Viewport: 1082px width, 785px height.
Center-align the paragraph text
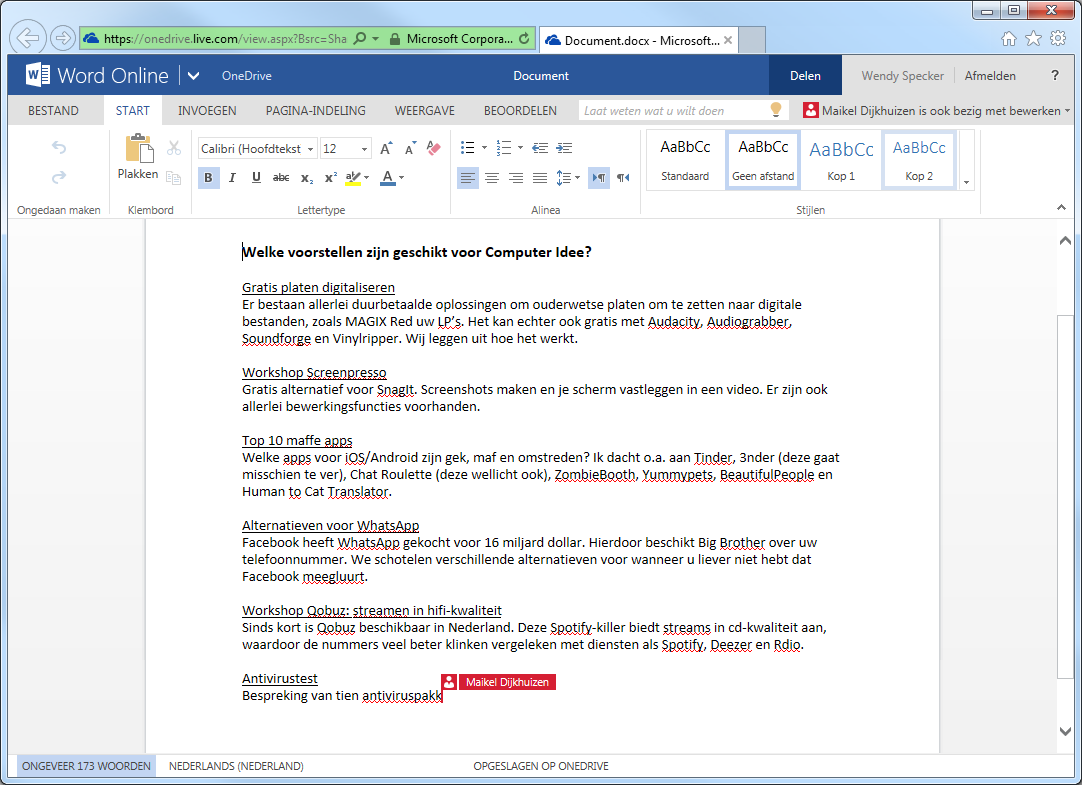(492, 178)
